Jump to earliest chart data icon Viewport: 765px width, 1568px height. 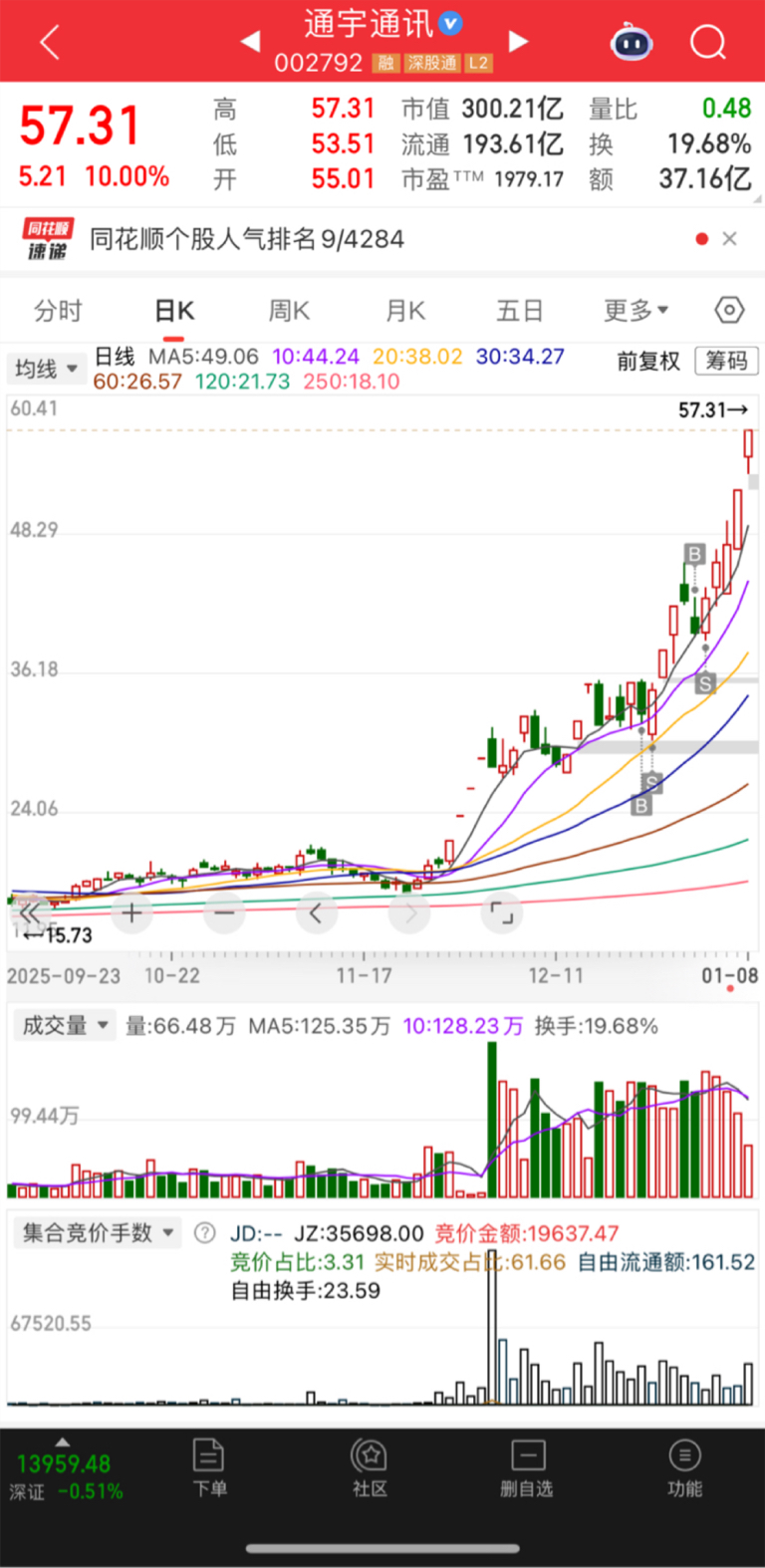[31, 913]
